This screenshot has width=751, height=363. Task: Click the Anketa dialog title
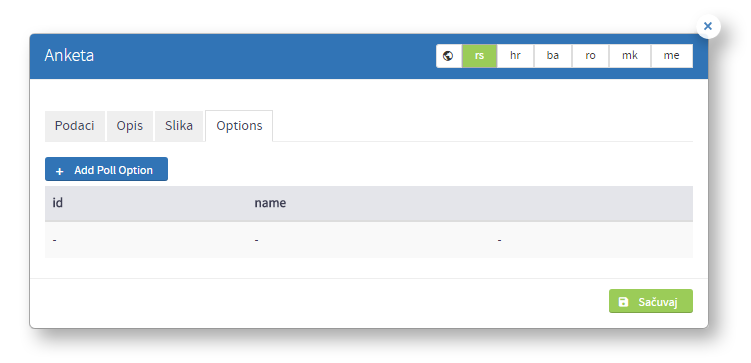pyautogui.click(x=69, y=56)
